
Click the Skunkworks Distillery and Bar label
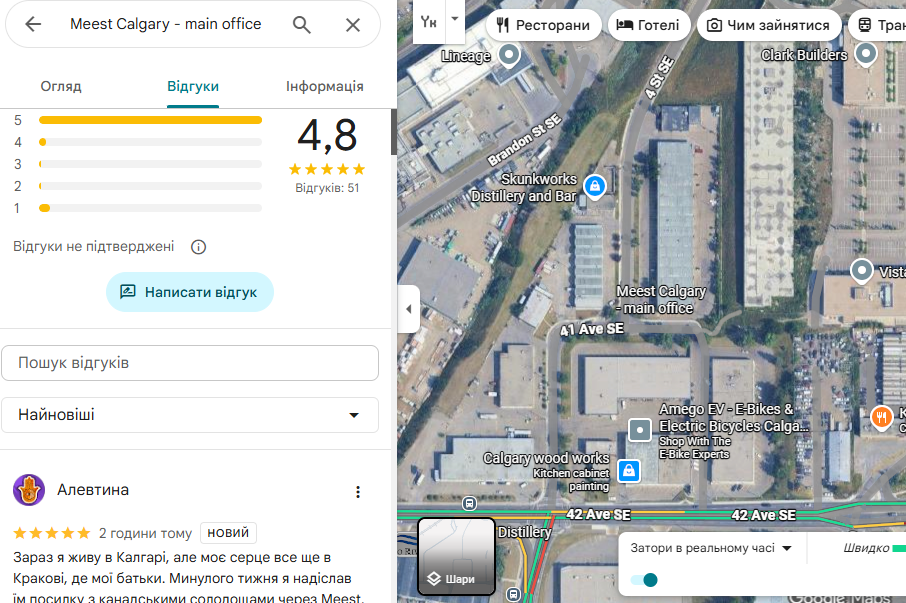[524, 188]
